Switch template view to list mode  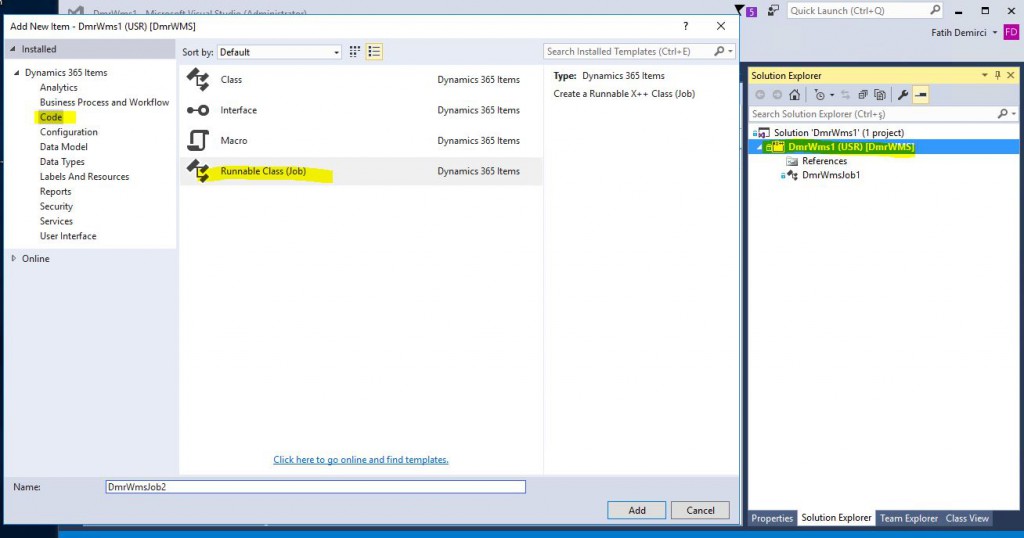tap(374, 52)
